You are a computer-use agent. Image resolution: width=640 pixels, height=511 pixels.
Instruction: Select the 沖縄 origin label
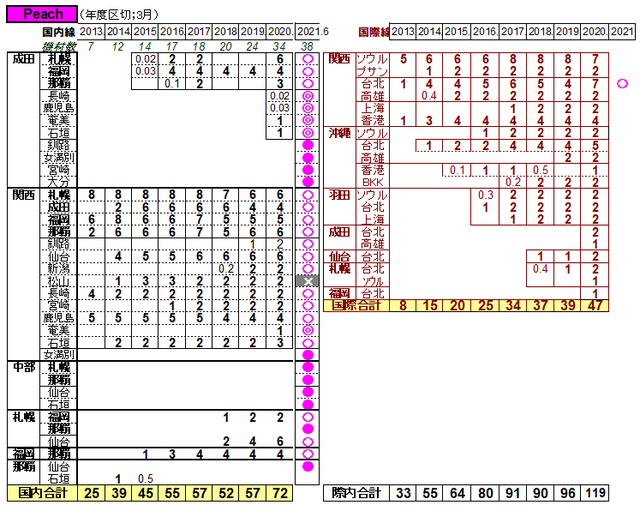339,133
